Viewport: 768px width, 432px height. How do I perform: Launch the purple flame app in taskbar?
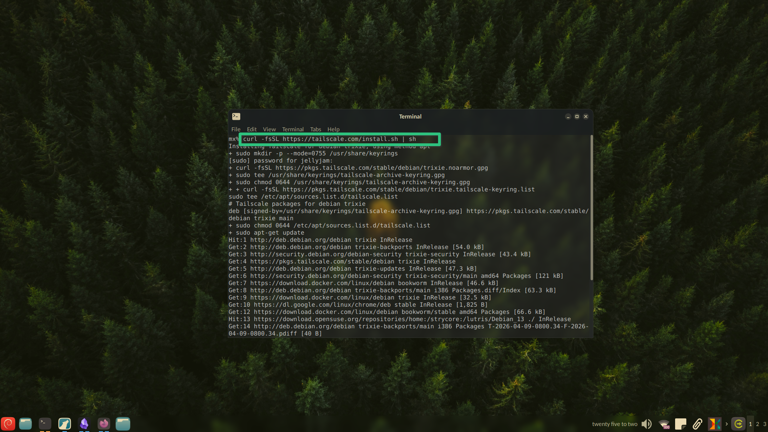tap(84, 424)
